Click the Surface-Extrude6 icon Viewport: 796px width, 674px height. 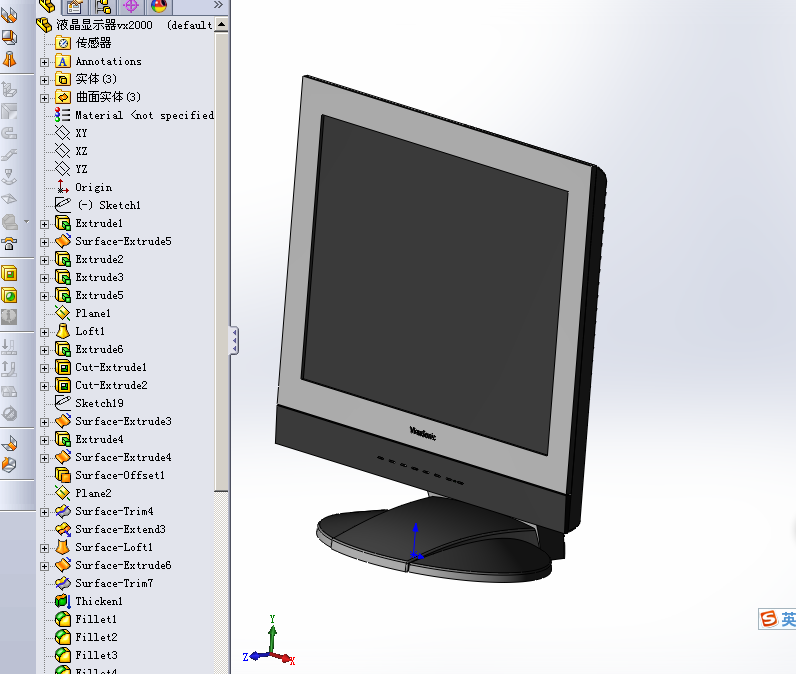click(62, 565)
